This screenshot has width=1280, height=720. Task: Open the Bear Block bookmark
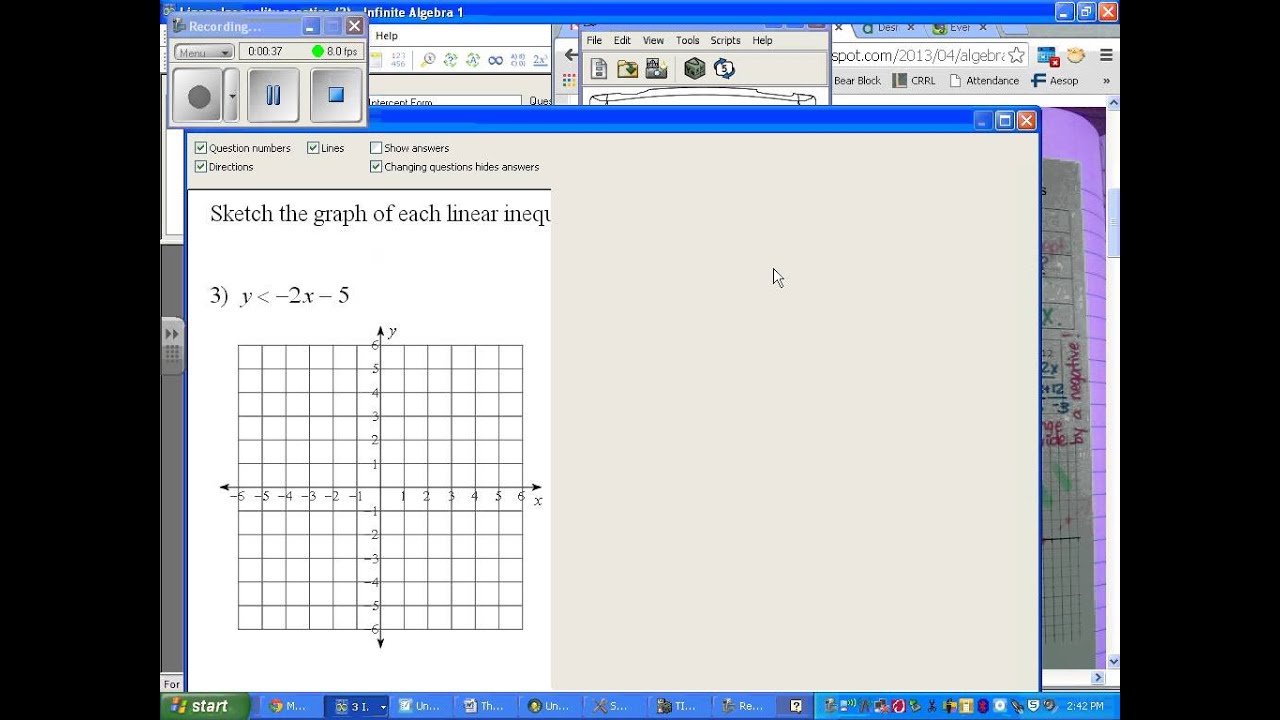point(857,81)
